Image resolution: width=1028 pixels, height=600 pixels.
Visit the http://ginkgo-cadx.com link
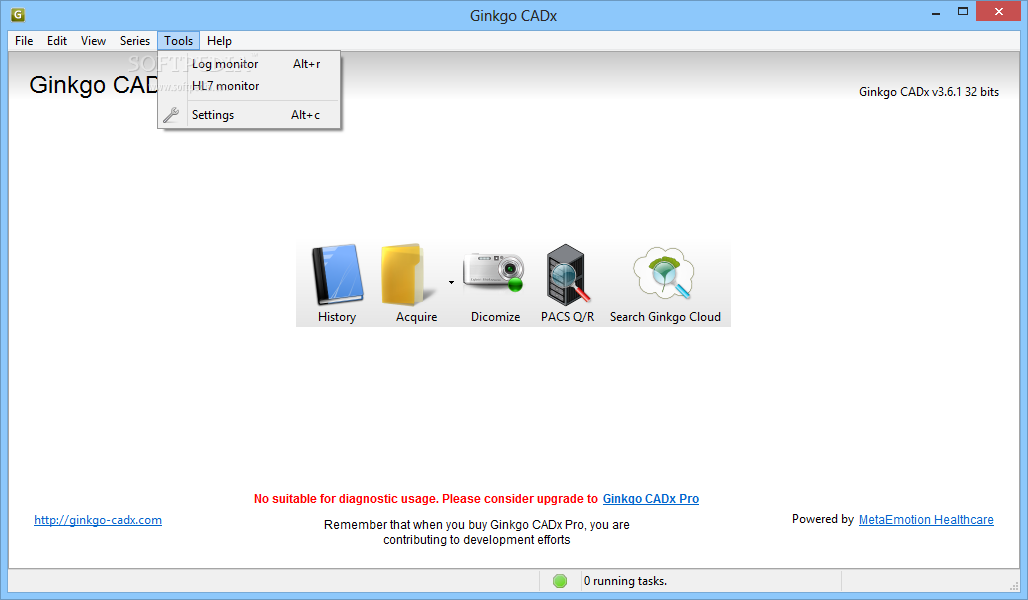click(98, 520)
